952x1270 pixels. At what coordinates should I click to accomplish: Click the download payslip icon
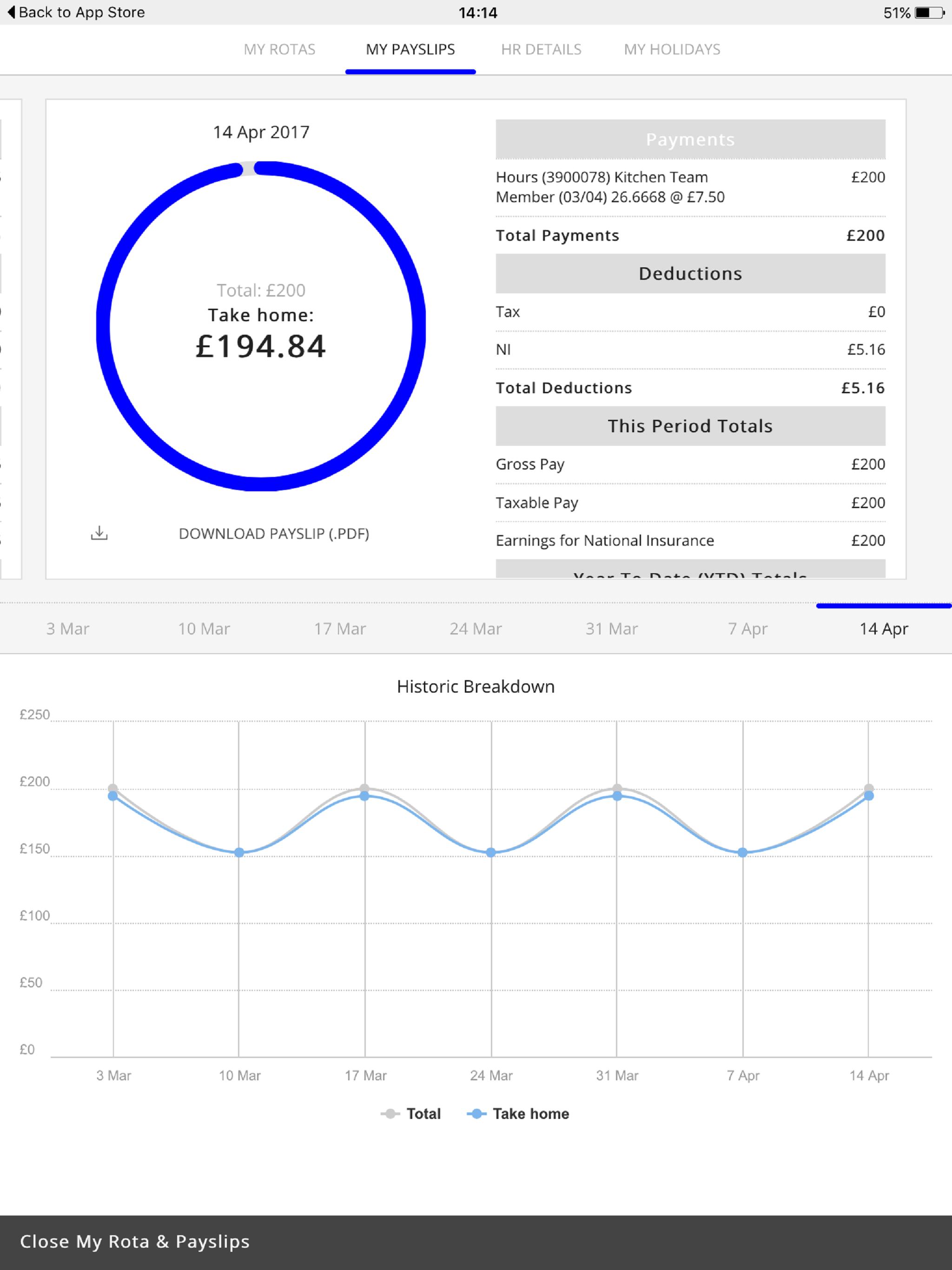tap(99, 533)
